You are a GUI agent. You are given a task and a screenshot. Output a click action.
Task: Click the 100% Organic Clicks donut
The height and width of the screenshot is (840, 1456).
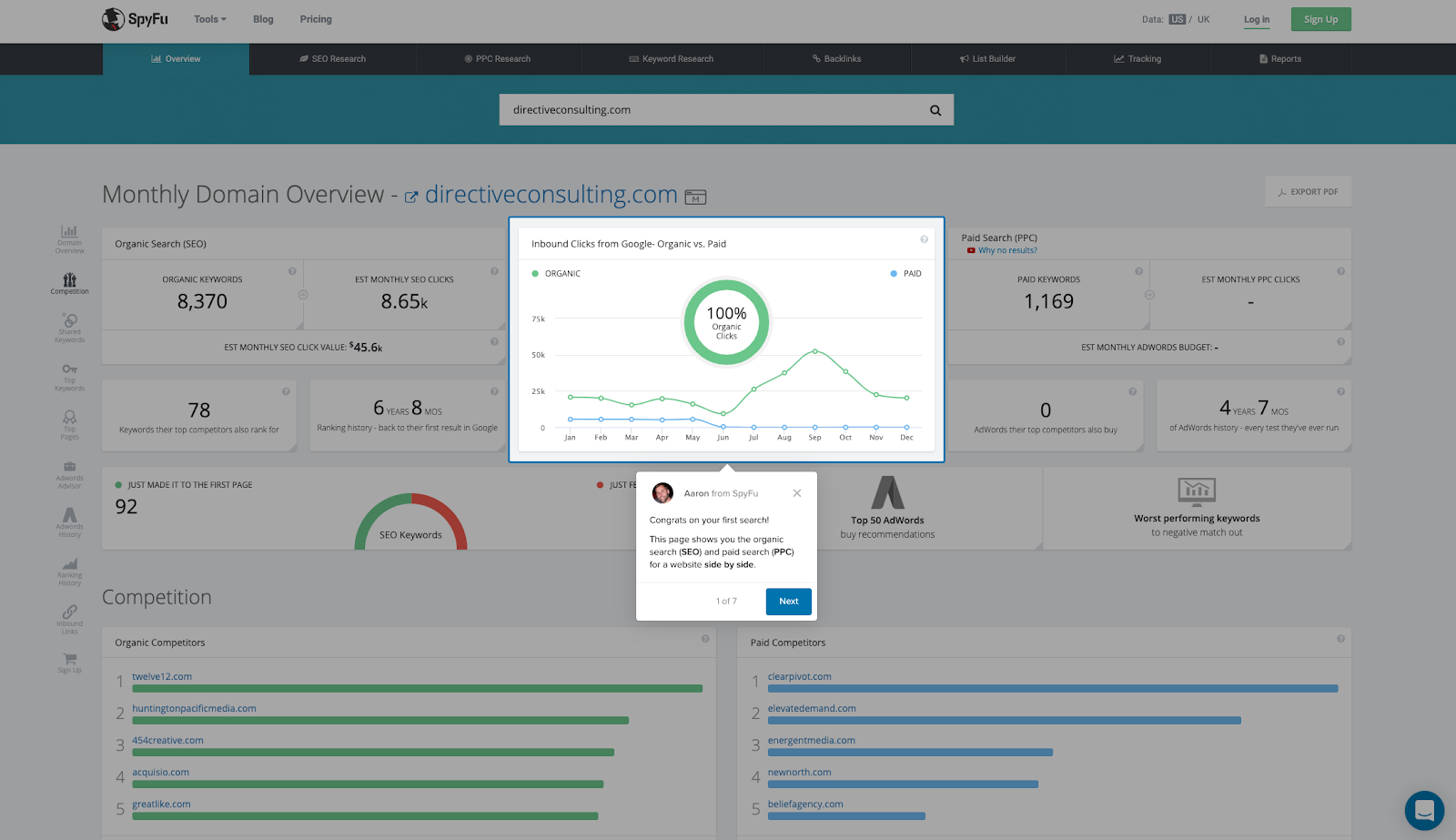coord(726,322)
